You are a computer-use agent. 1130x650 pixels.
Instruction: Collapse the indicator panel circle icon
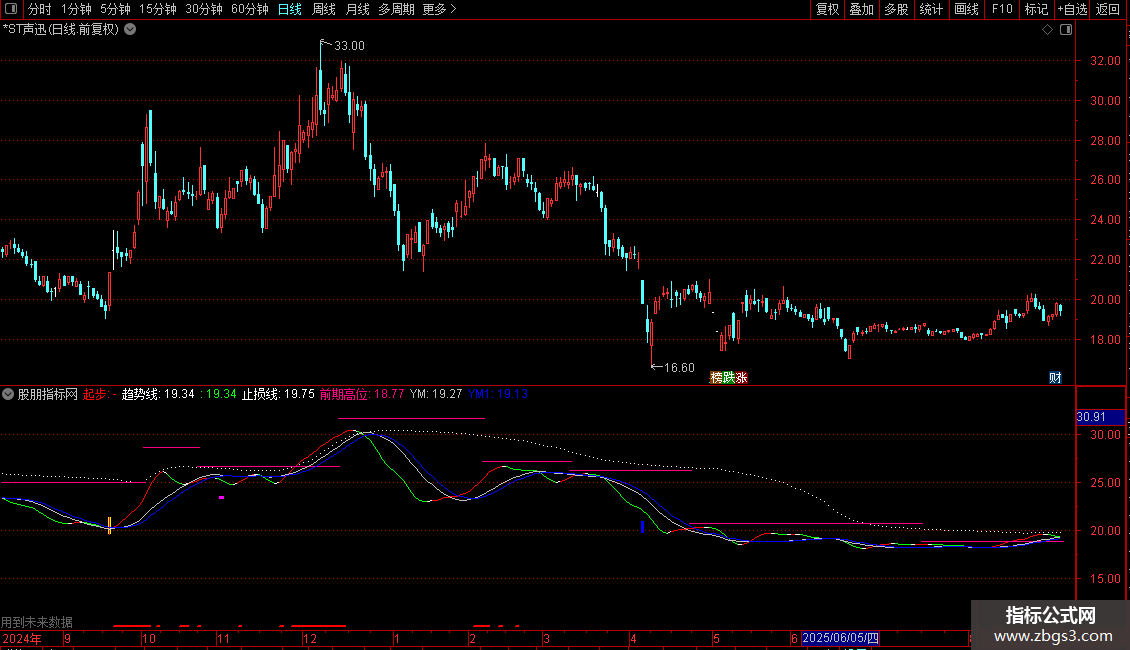click(8, 394)
